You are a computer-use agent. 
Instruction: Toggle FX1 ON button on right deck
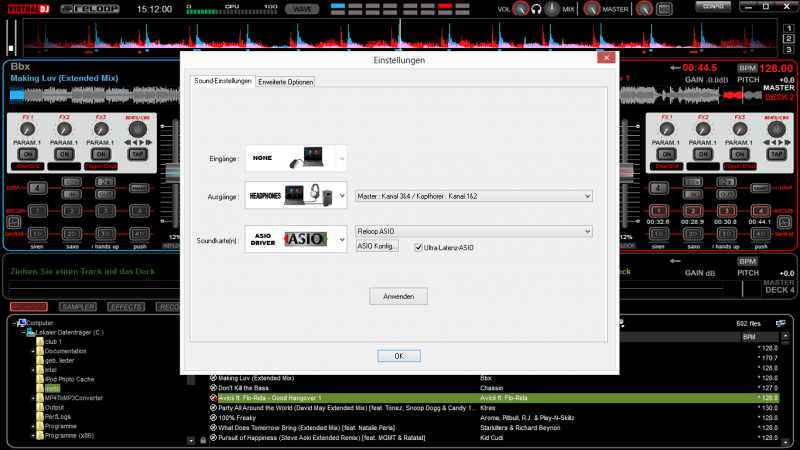coord(666,154)
